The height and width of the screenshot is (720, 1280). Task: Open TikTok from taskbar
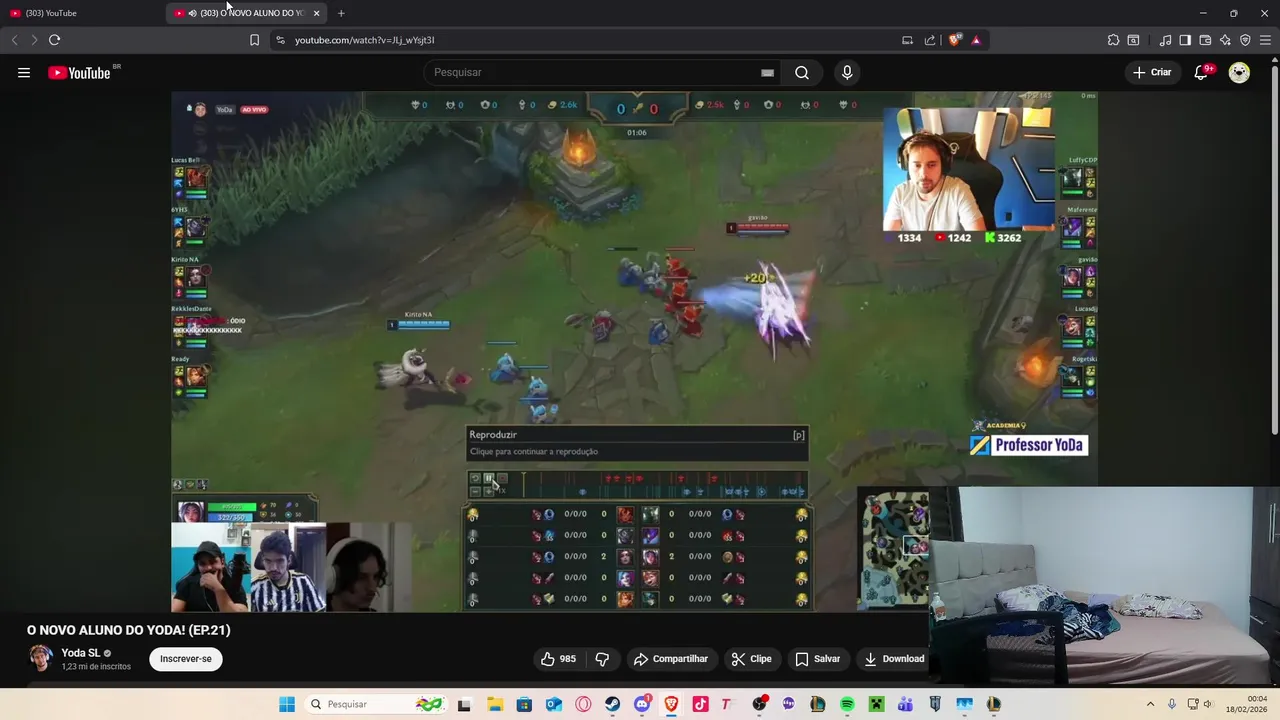tap(700, 704)
